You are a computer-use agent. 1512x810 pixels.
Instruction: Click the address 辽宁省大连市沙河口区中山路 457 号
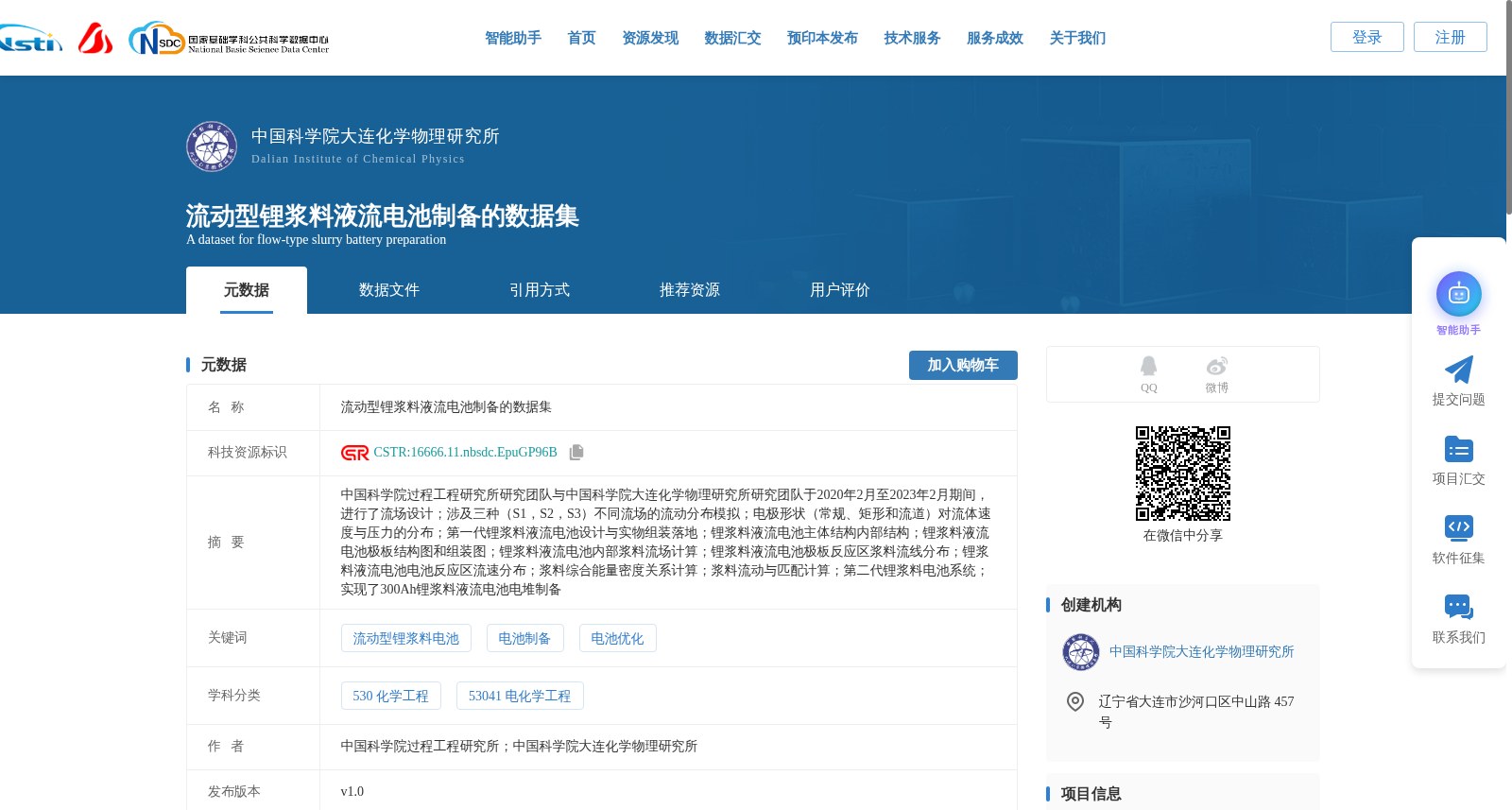1196,712
